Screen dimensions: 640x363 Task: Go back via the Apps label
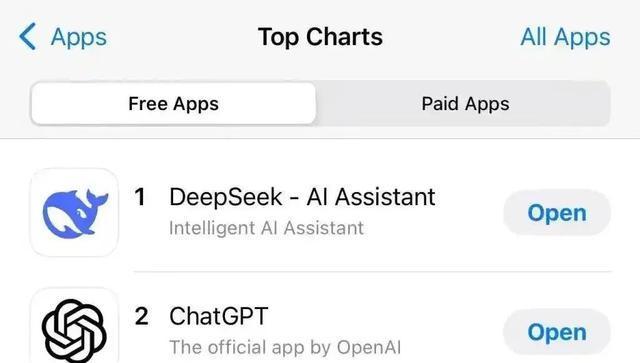pyautogui.click(x=79, y=38)
